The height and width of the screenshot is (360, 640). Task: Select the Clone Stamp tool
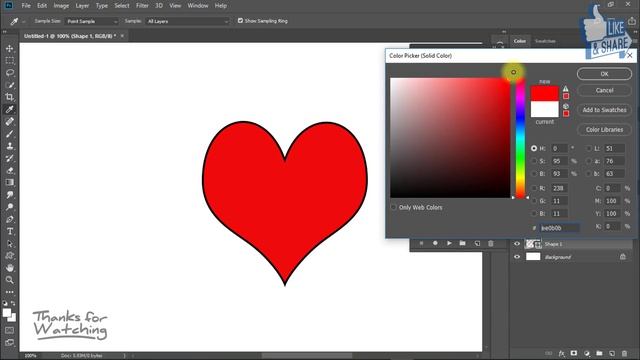coord(9,146)
